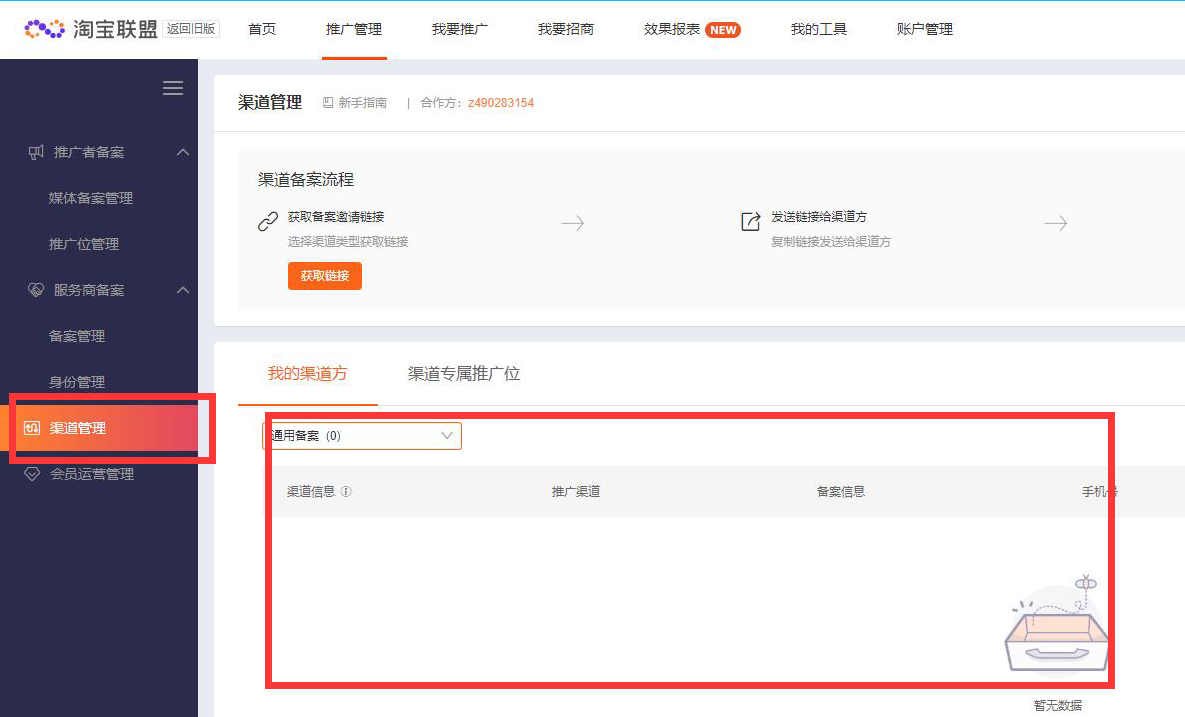
Task: Click the 服务商备案 handshake icon
Action: point(36,290)
